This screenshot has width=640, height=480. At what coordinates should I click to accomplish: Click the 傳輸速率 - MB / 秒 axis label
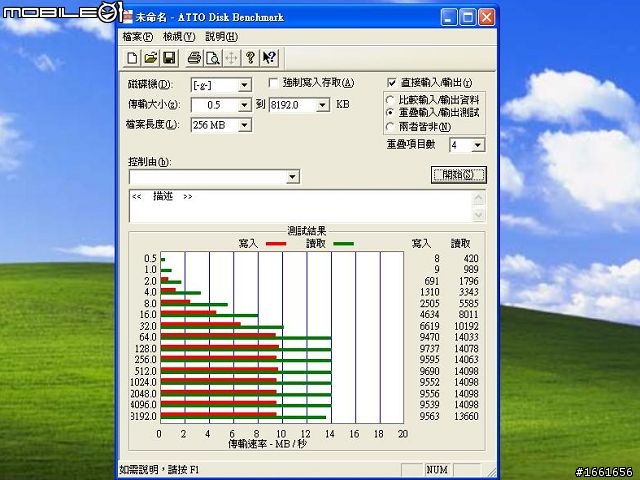point(267,444)
